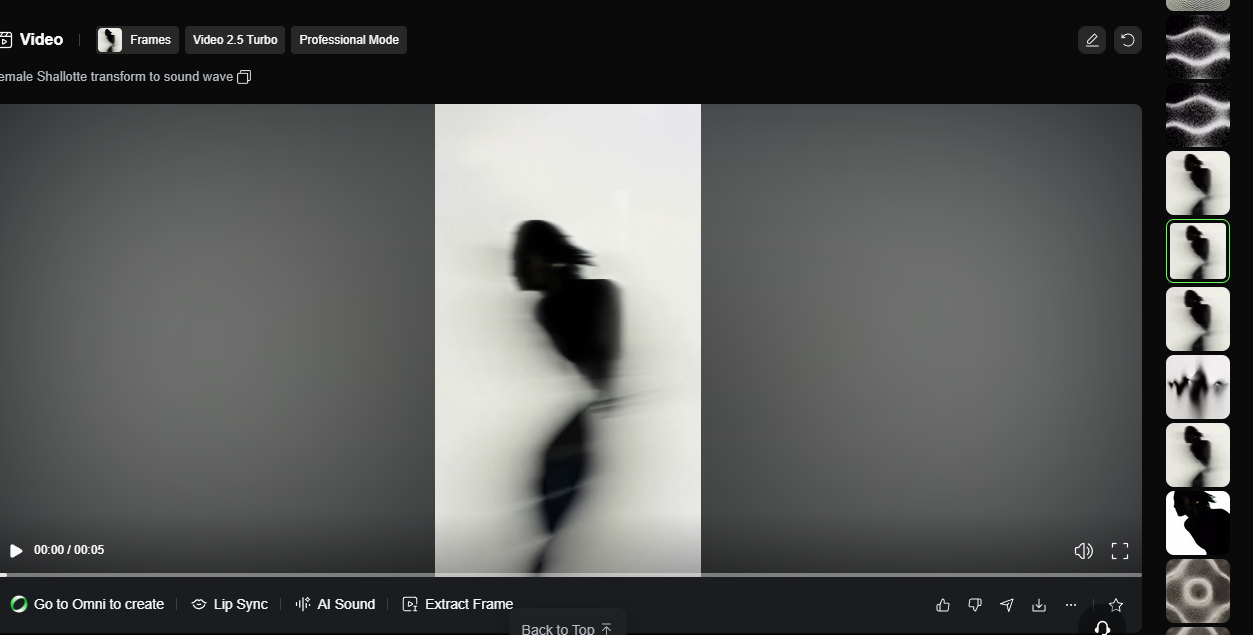This screenshot has height=635, width=1253.
Task: Share the video using the send icon
Action: click(x=1006, y=605)
